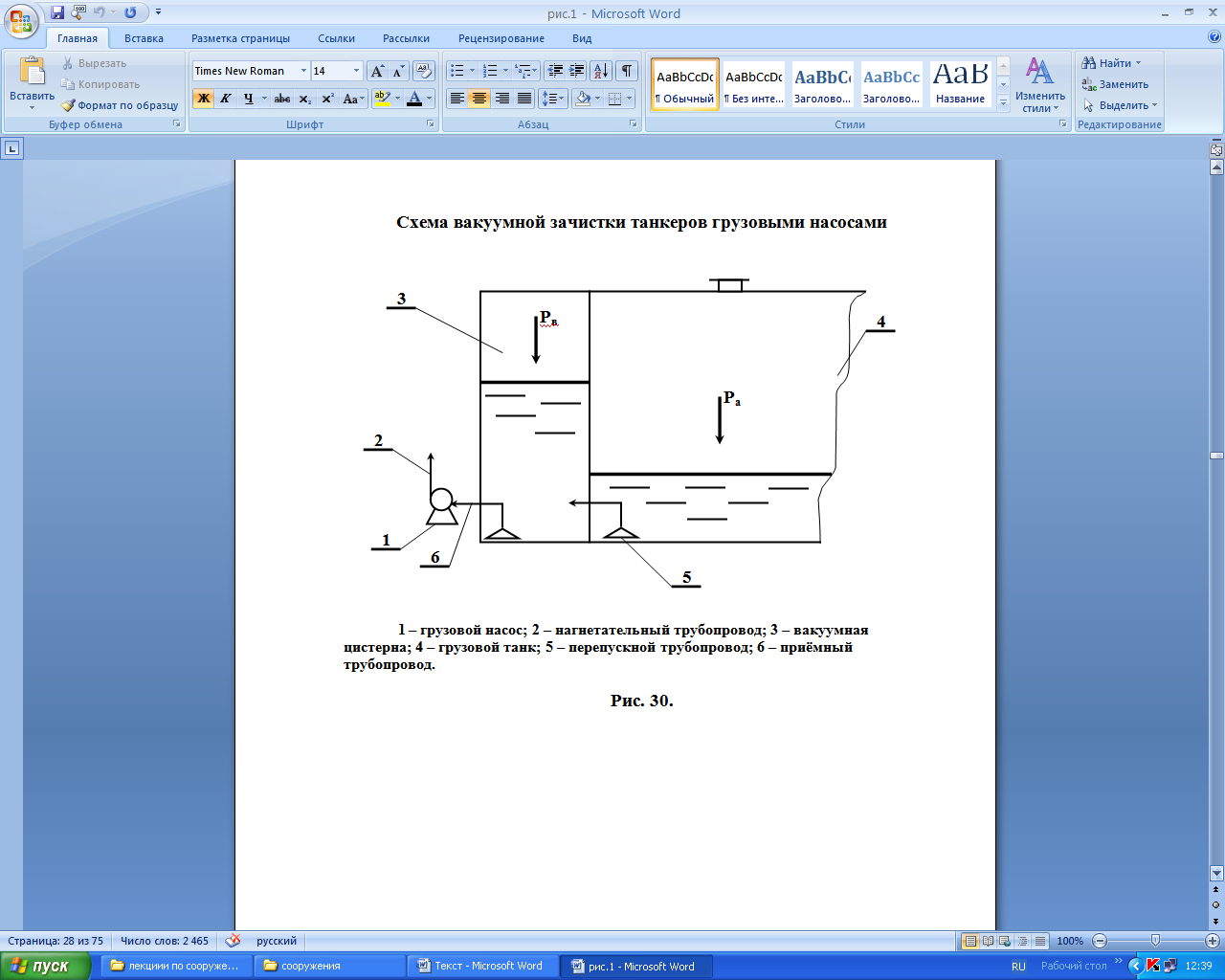This screenshot has width=1225, height=980.
Task: Click Число слов: 2 465 in status bar
Action: pyautogui.click(x=165, y=941)
